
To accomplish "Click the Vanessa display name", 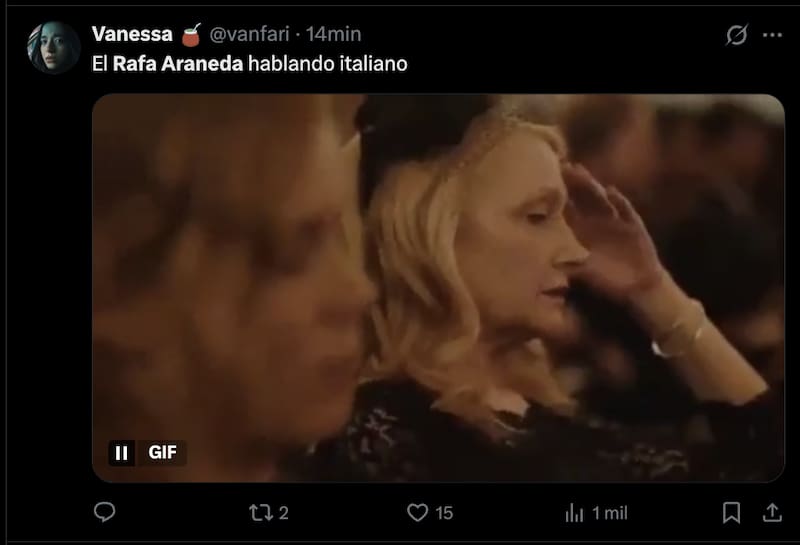I will tap(132, 34).
